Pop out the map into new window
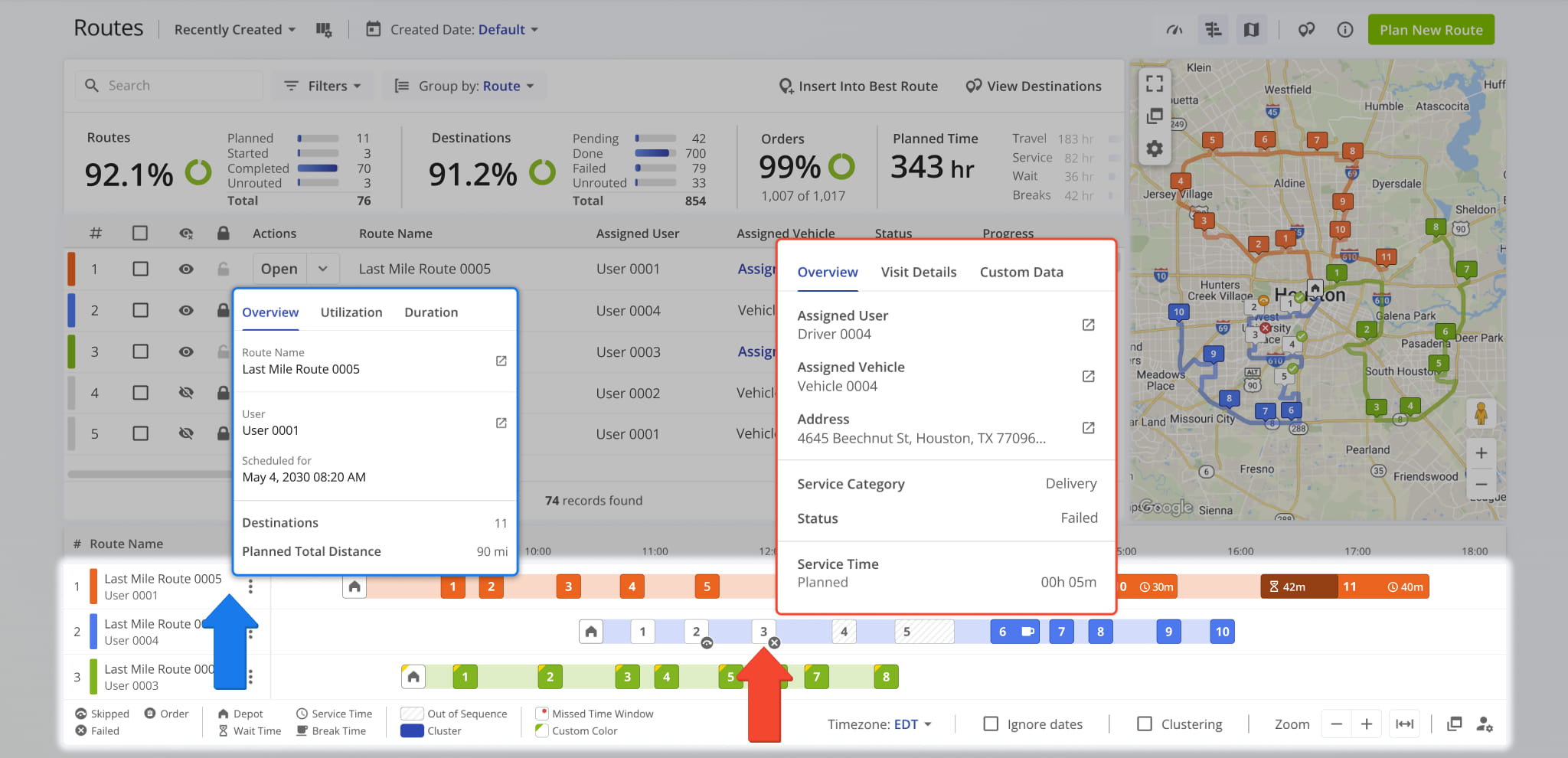The width and height of the screenshot is (1568, 758). tap(1155, 116)
